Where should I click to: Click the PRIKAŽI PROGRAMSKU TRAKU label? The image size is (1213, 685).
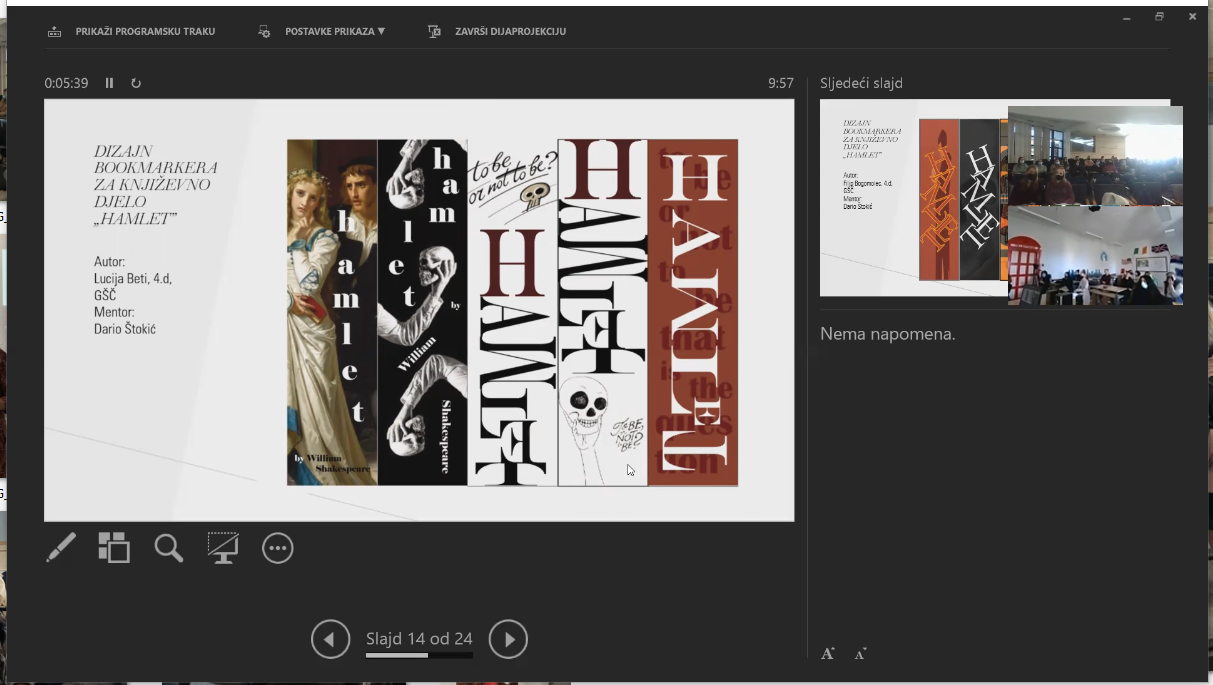145,32
